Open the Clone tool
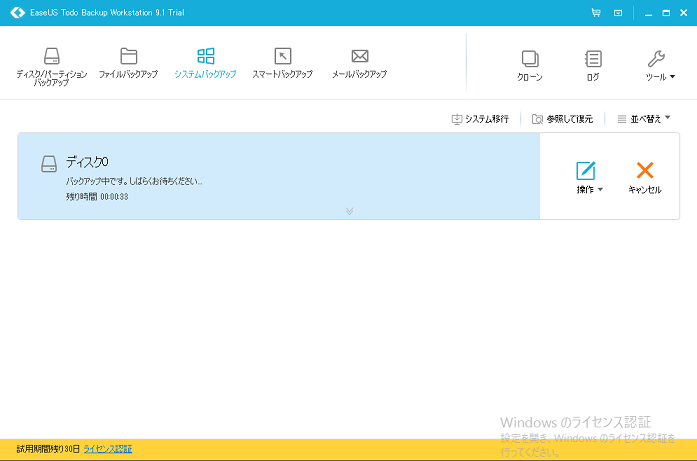This screenshot has height=461, width=697. (x=530, y=66)
